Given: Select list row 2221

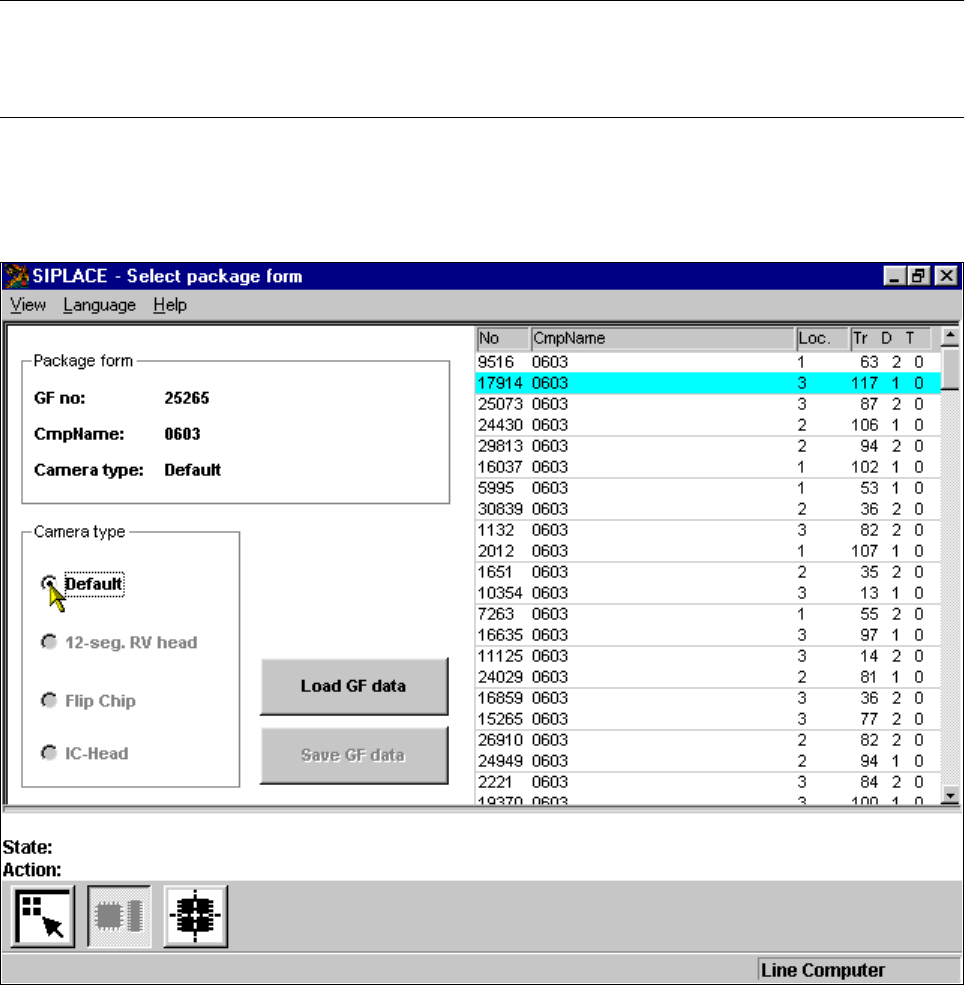Looking at the screenshot, I should [708, 783].
